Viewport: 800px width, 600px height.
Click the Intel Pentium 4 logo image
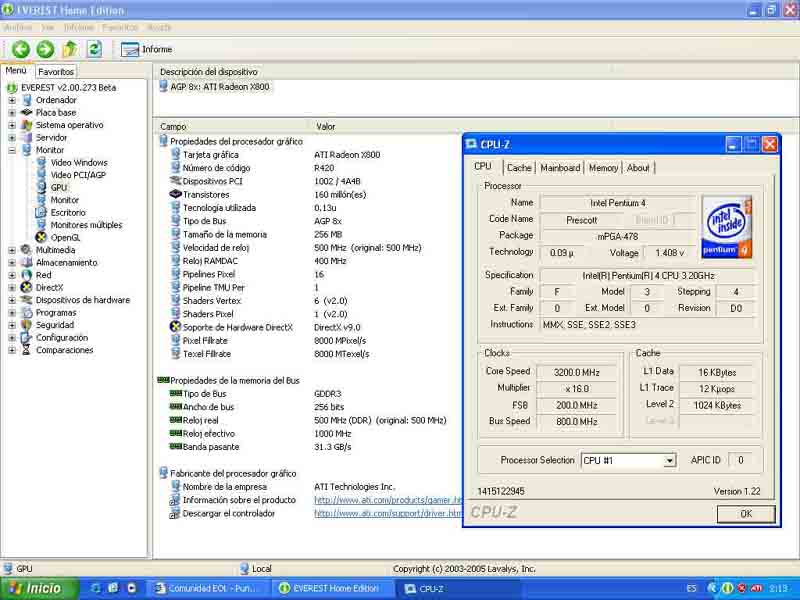click(x=727, y=227)
